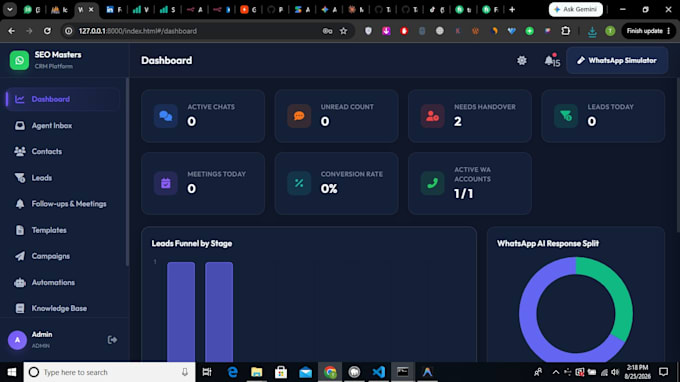Screen dimensions: 680x382
Task: Open Microsoft Edge from taskbar
Action: [232, 372]
